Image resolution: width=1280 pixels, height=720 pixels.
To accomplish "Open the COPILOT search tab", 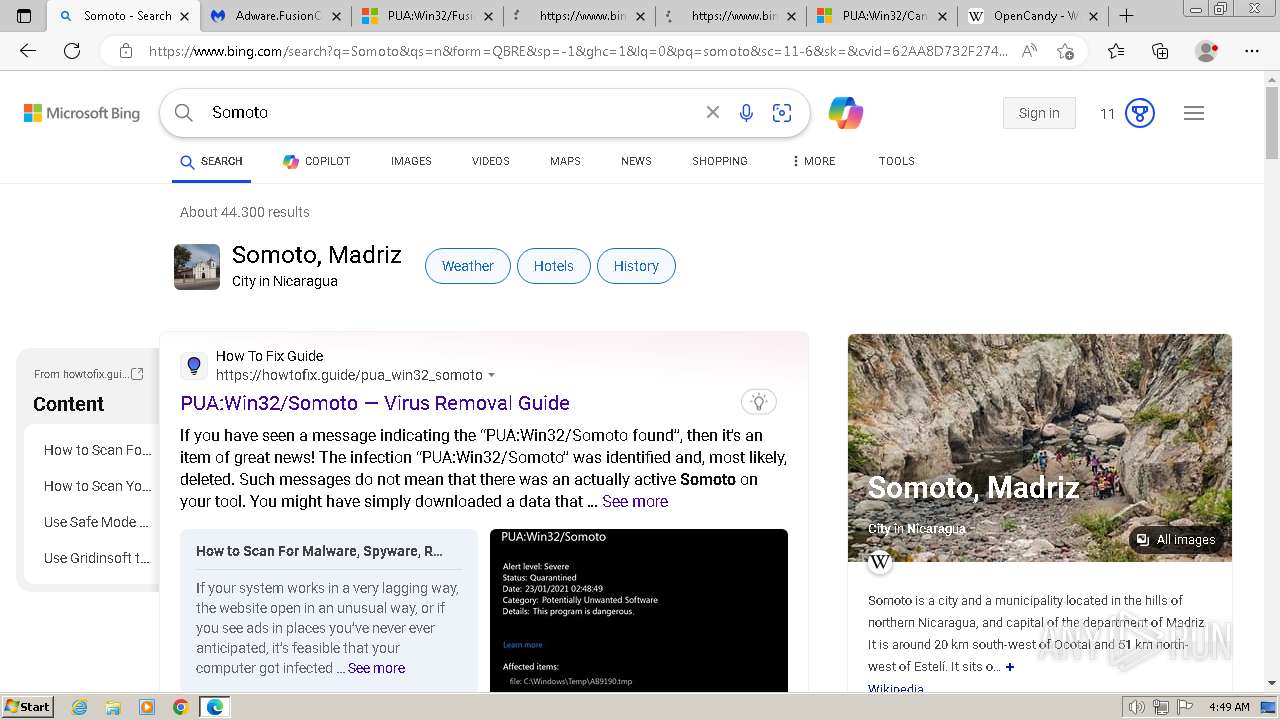I will [317, 161].
